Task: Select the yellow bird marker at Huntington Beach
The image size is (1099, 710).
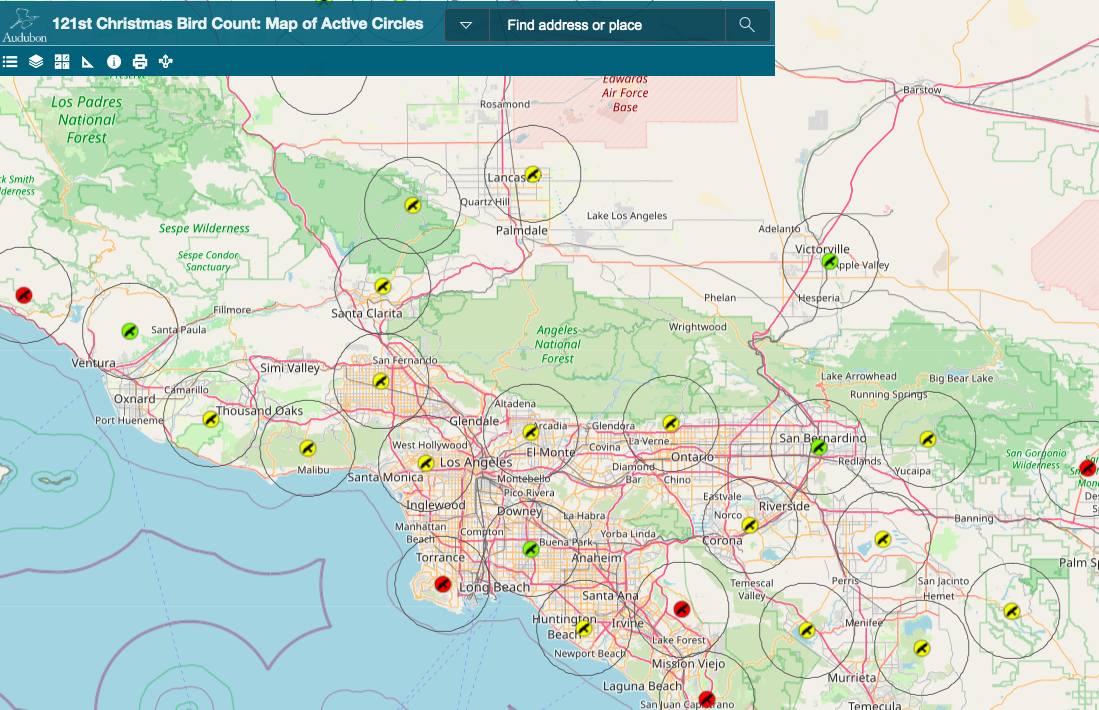Action: point(585,629)
